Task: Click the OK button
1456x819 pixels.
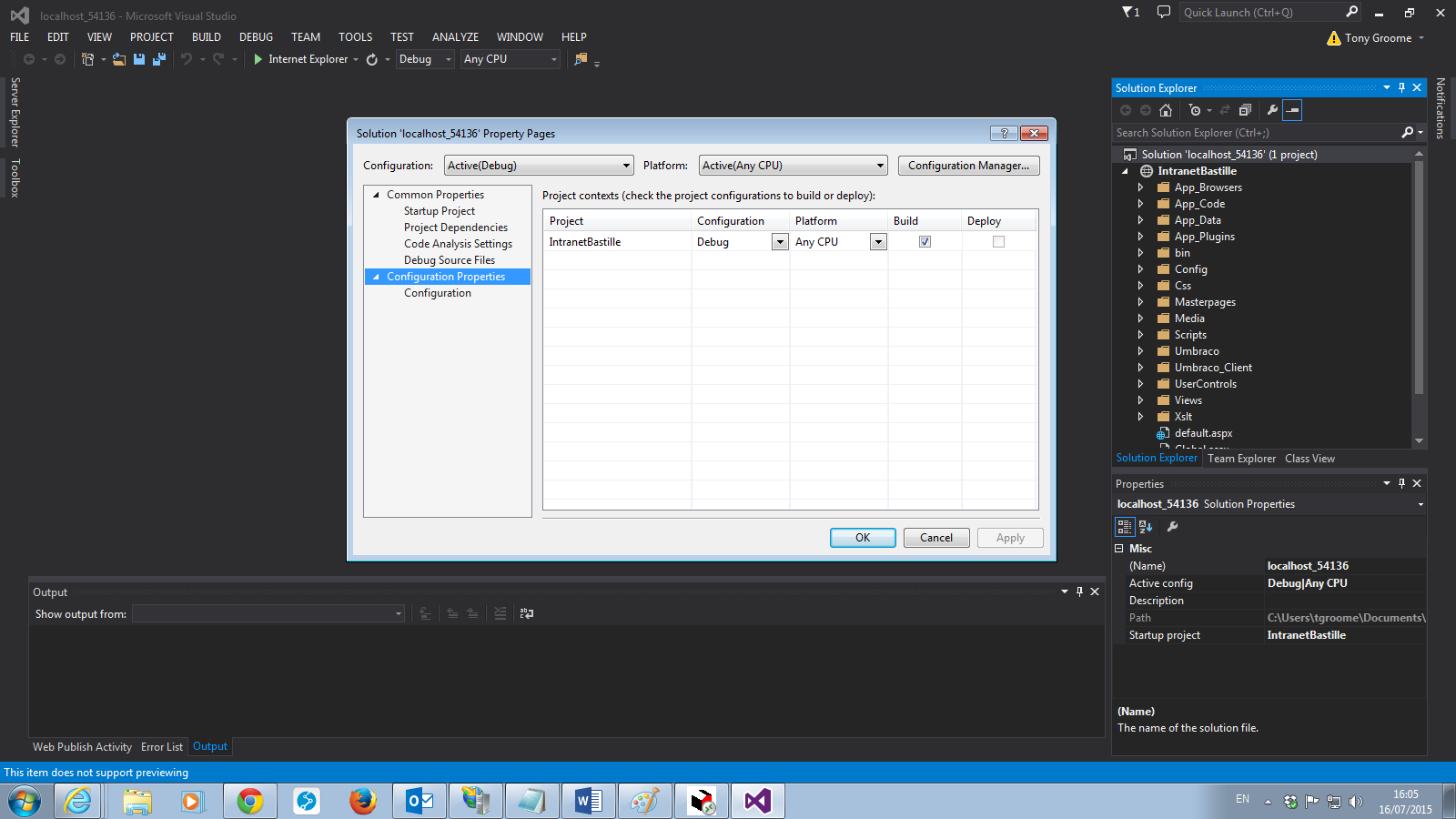Action: [x=863, y=538]
